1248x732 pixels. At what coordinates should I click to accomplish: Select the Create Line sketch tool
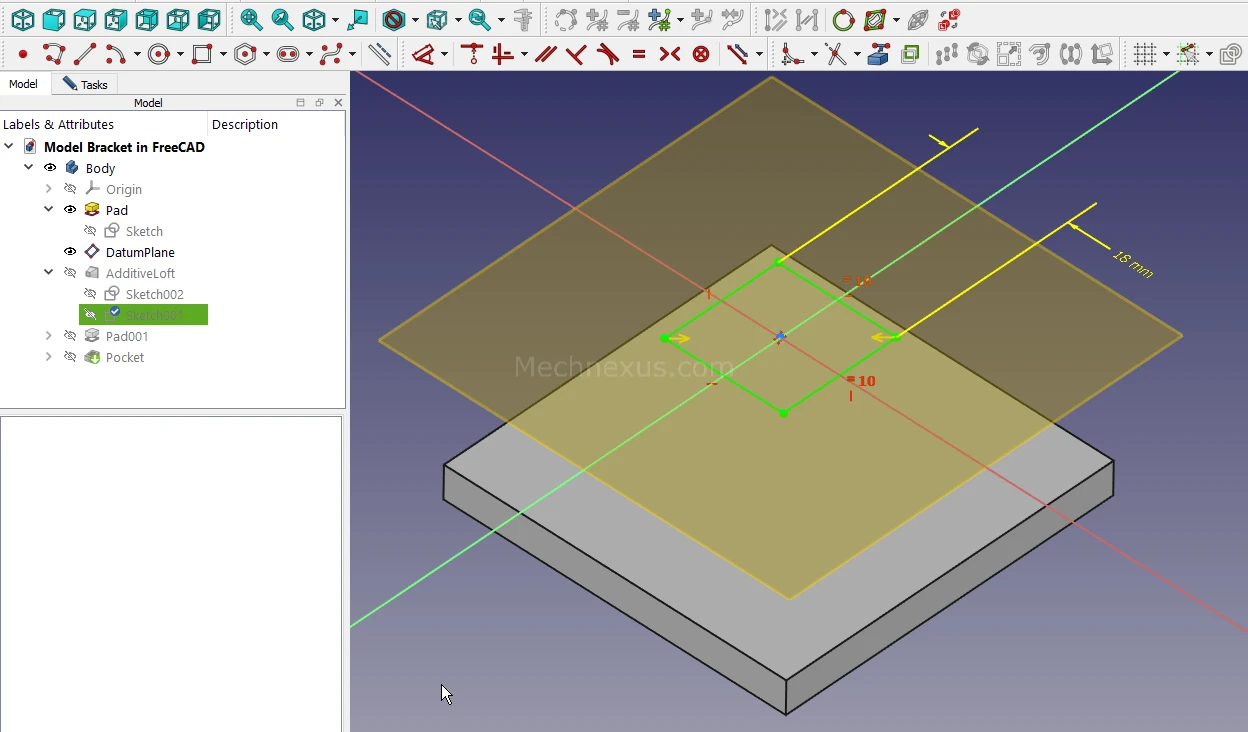pyautogui.click(x=85, y=54)
